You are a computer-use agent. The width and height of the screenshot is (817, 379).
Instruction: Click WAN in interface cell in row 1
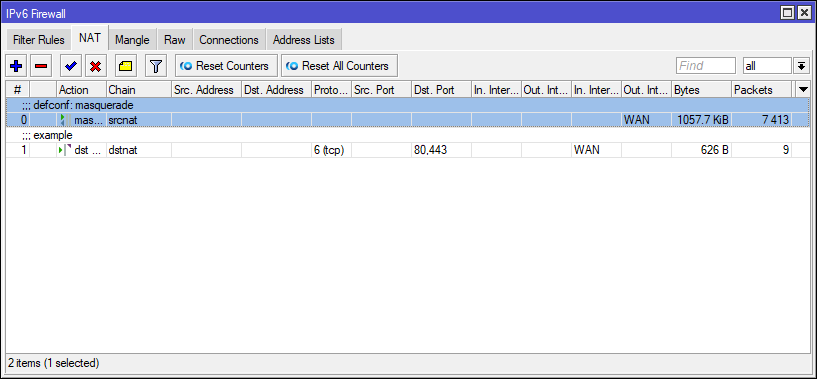596,151
